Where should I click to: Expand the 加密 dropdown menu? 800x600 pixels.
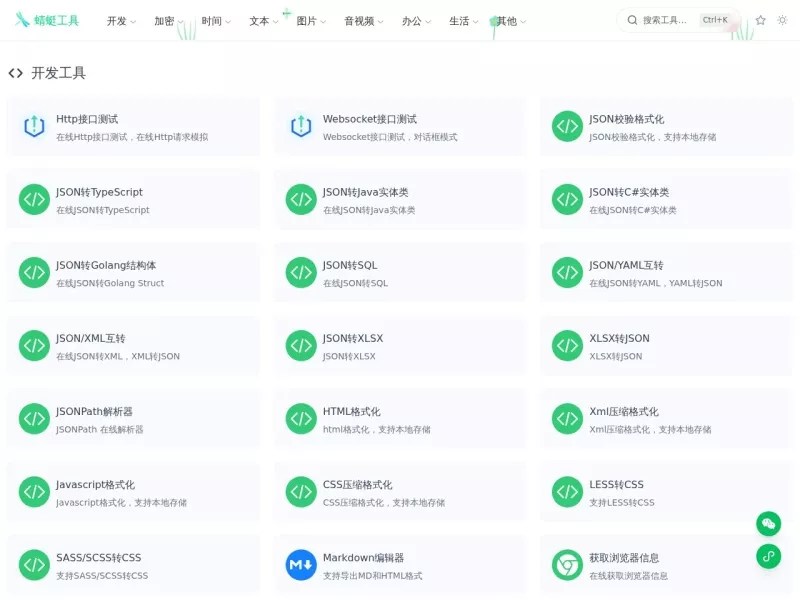click(x=168, y=21)
